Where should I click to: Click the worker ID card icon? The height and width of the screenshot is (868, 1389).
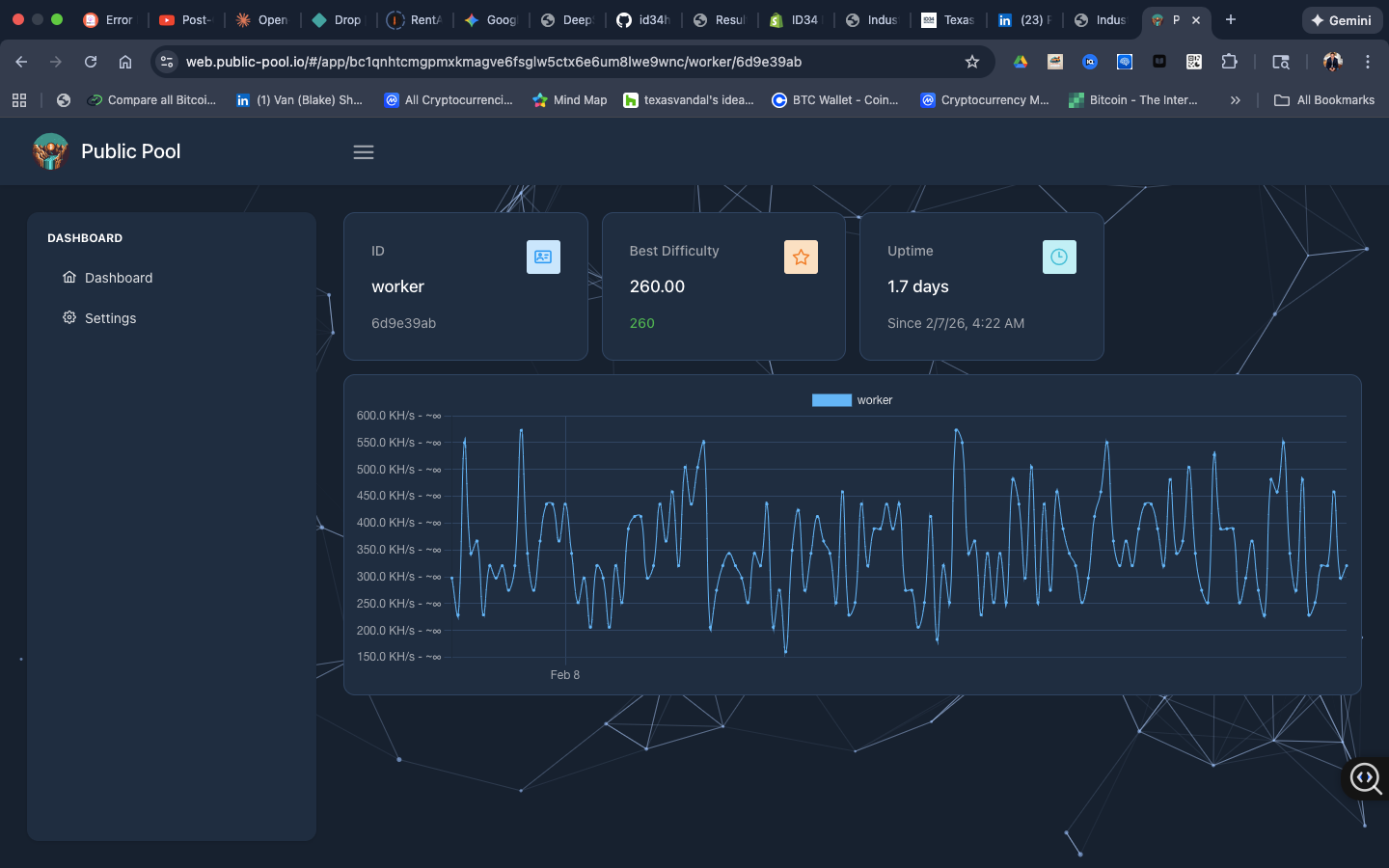tap(543, 257)
